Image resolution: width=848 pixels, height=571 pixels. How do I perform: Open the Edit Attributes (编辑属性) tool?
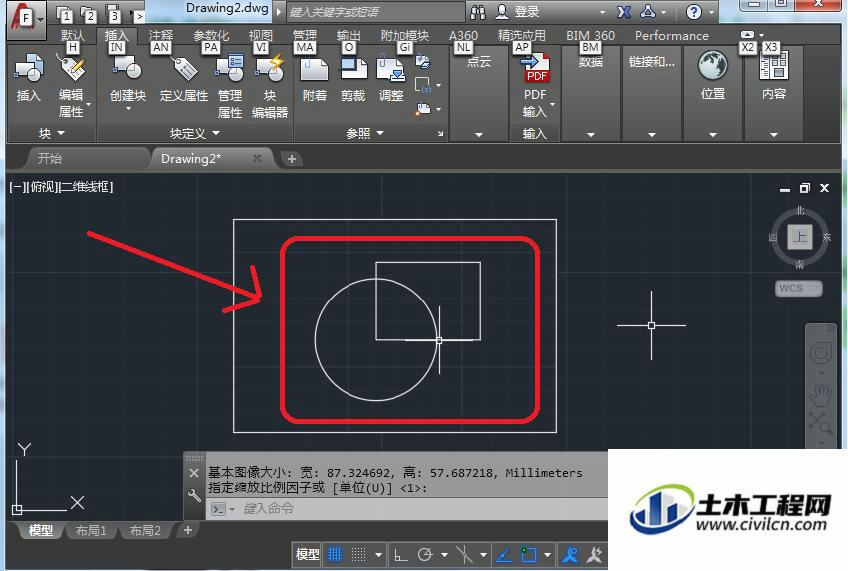point(71,69)
